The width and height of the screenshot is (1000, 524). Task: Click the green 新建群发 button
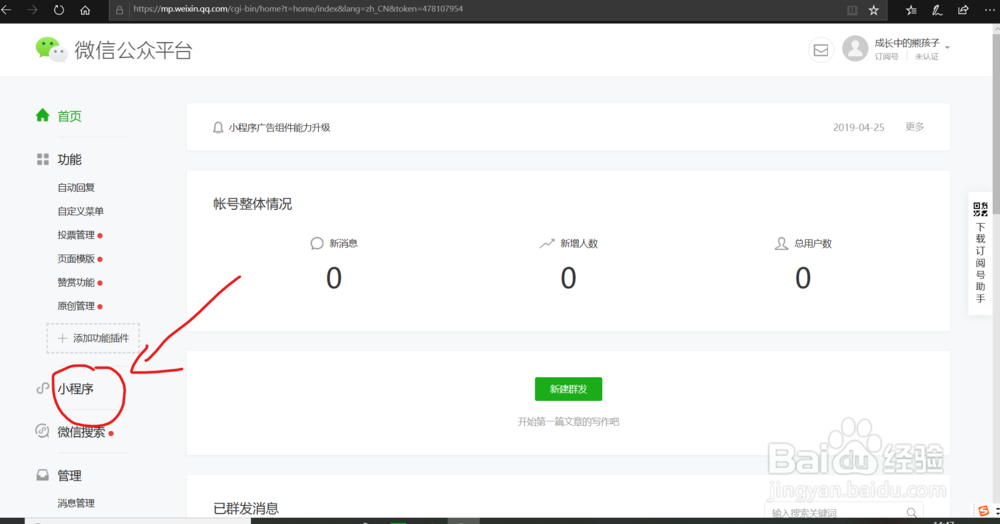point(568,389)
